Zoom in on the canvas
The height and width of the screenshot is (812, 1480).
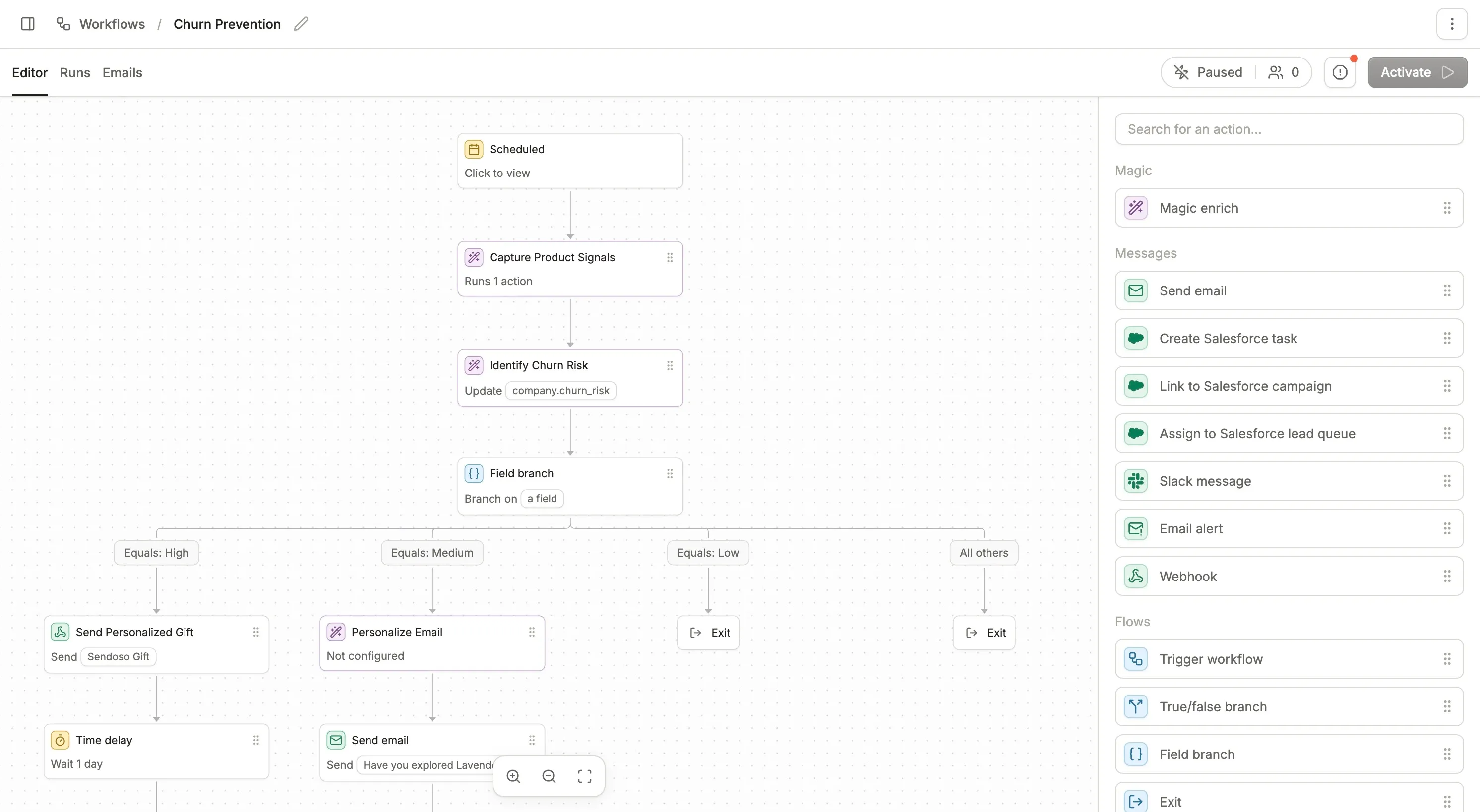513,776
